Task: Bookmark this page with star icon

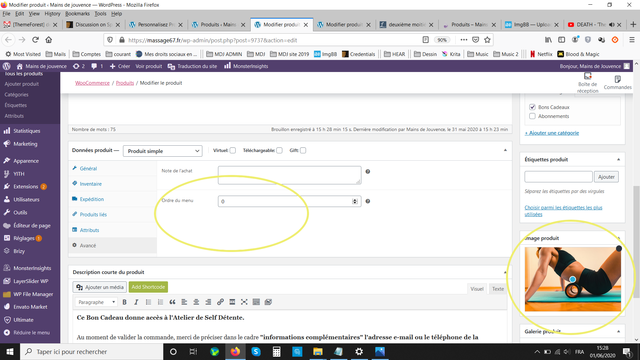Action: tap(487, 40)
